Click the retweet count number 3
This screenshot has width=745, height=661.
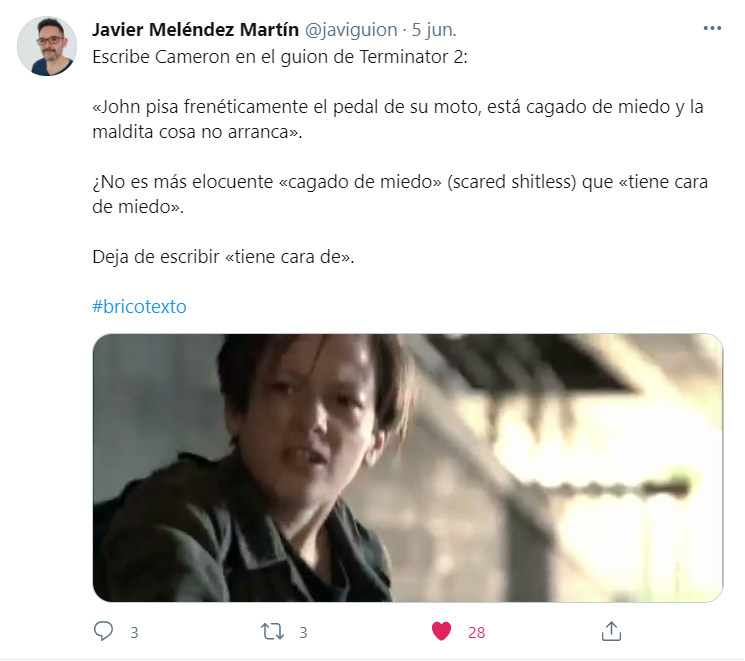click(304, 632)
